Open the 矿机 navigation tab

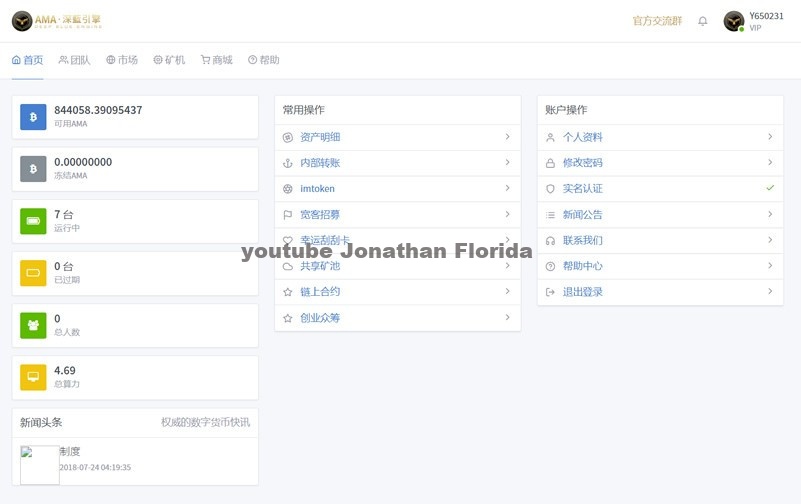pyautogui.click(x=169, y=60)
